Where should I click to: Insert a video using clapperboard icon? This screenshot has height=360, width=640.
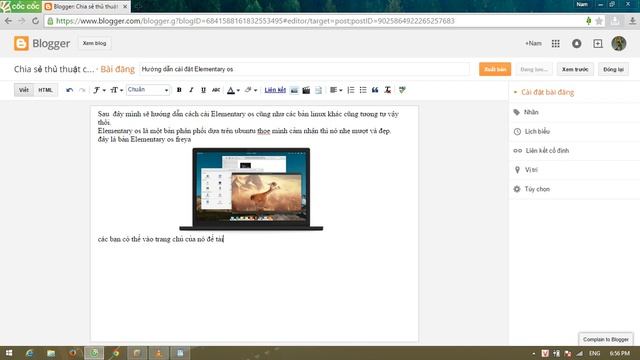pyautogui.click(x=306, y=90)
